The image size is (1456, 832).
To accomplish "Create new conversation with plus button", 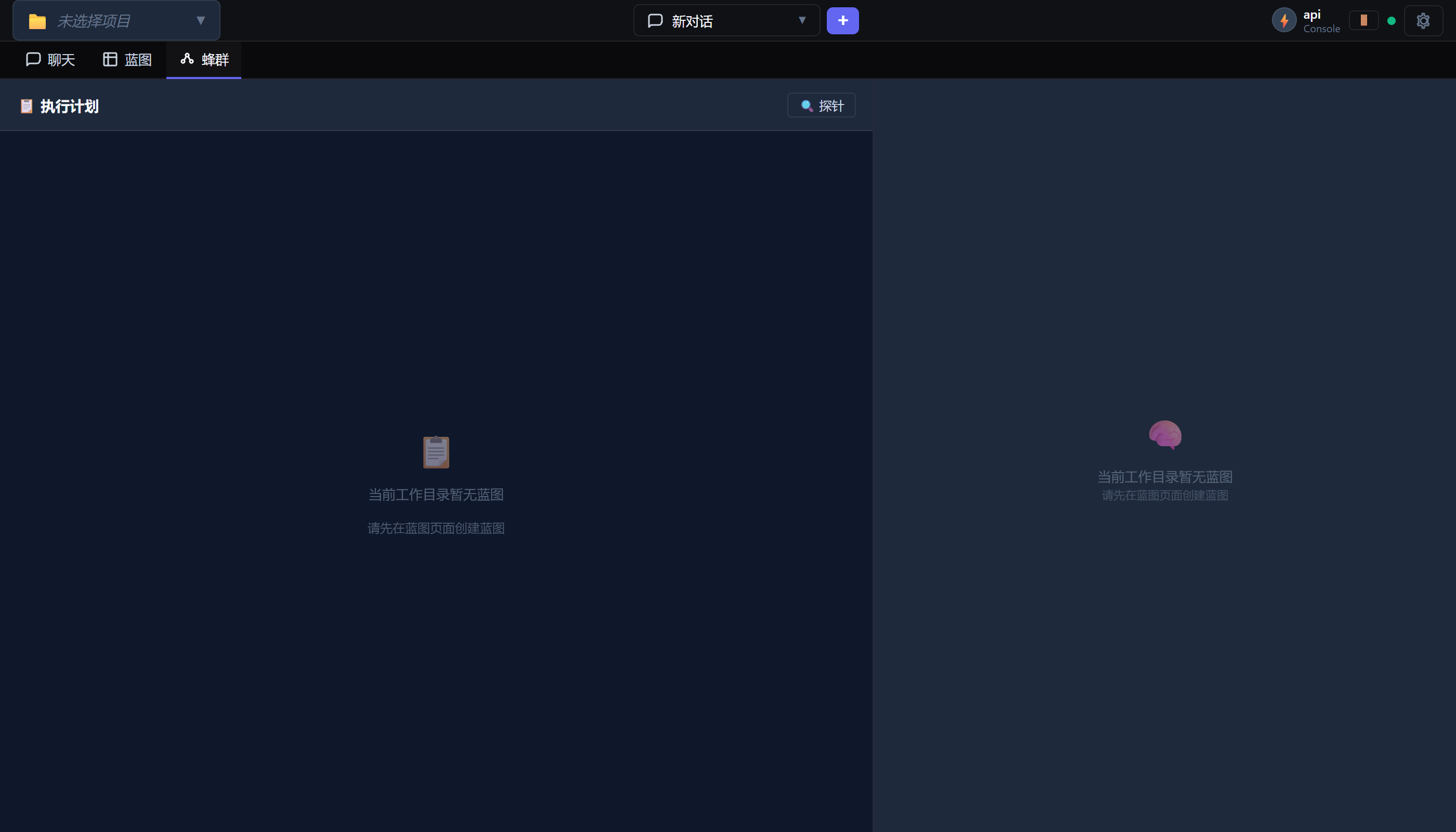I will 842,21.
